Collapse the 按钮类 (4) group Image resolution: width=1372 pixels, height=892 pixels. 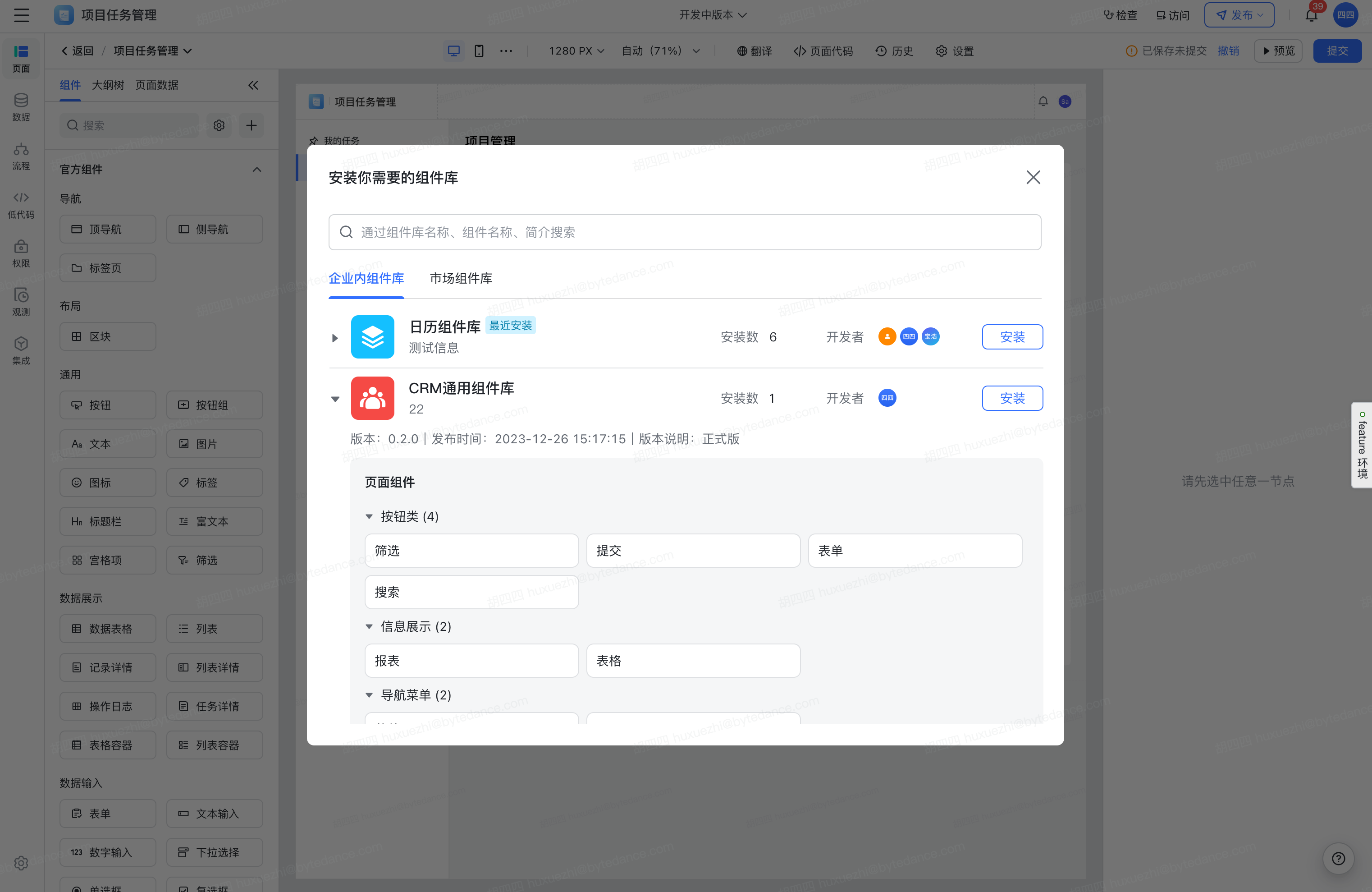click(x=369, y=517)
